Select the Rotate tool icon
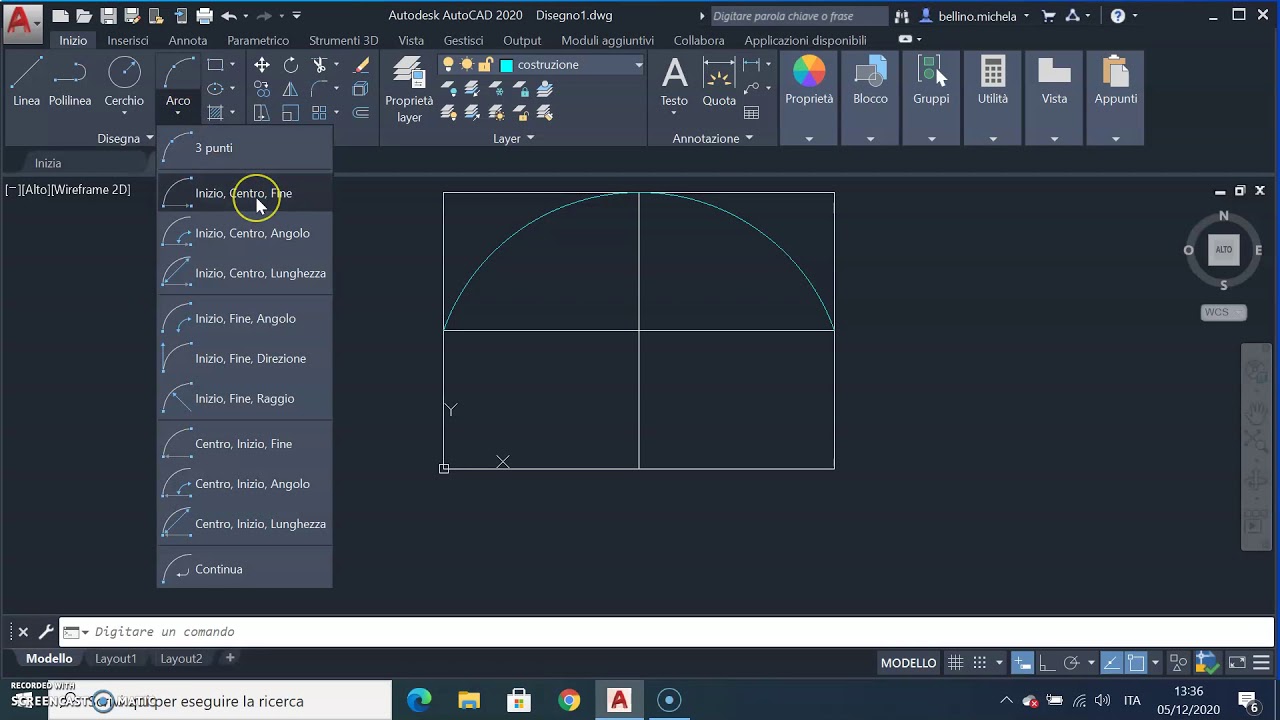Image resolution: width=1280 pixels, height=720 pixels. click(x=291, y=65)
